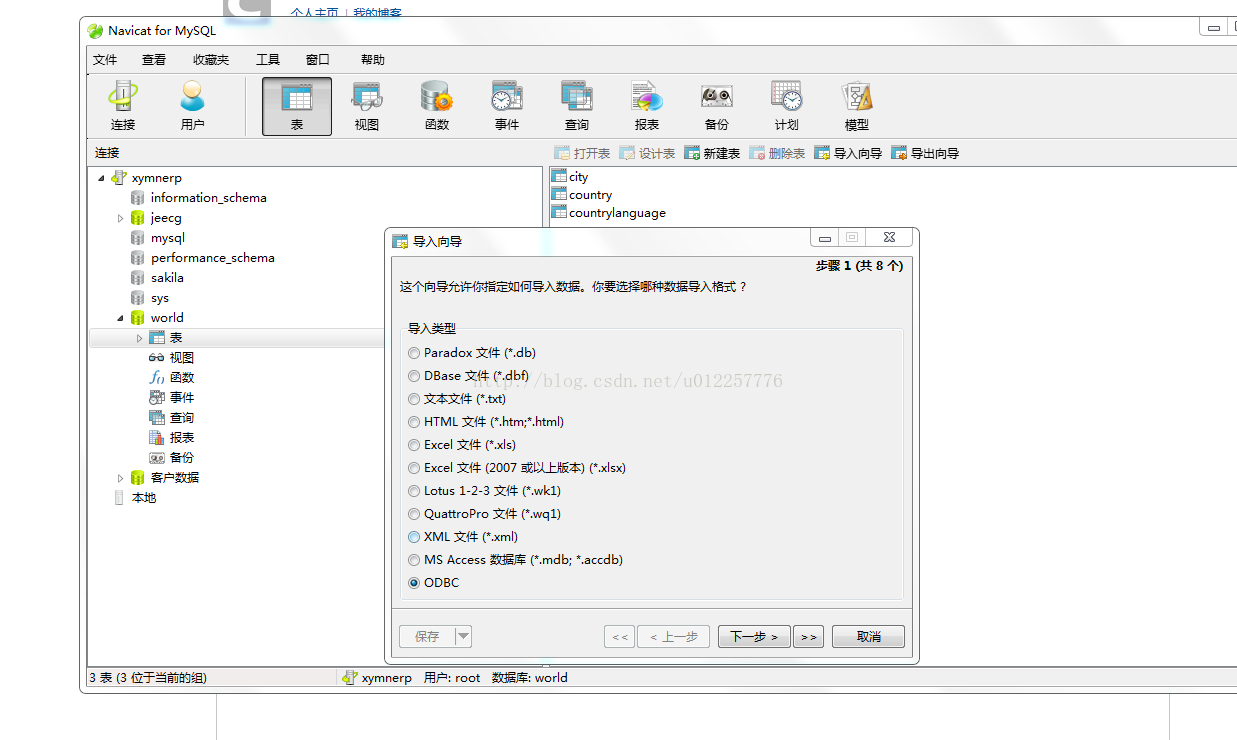Image resolution: width=1237 pixels, height=740 pixels.
Task: Open the Function (函数) toolbar icon
Action: tap(437, 107)
